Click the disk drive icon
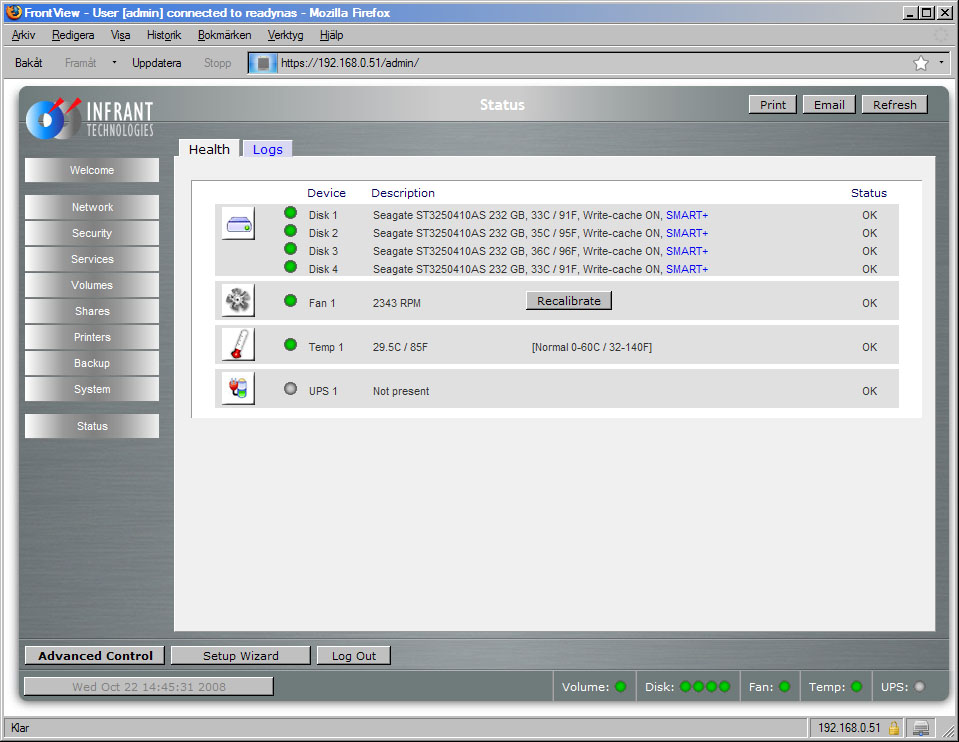Screen dimensions: 959x742 coord(238,223)
